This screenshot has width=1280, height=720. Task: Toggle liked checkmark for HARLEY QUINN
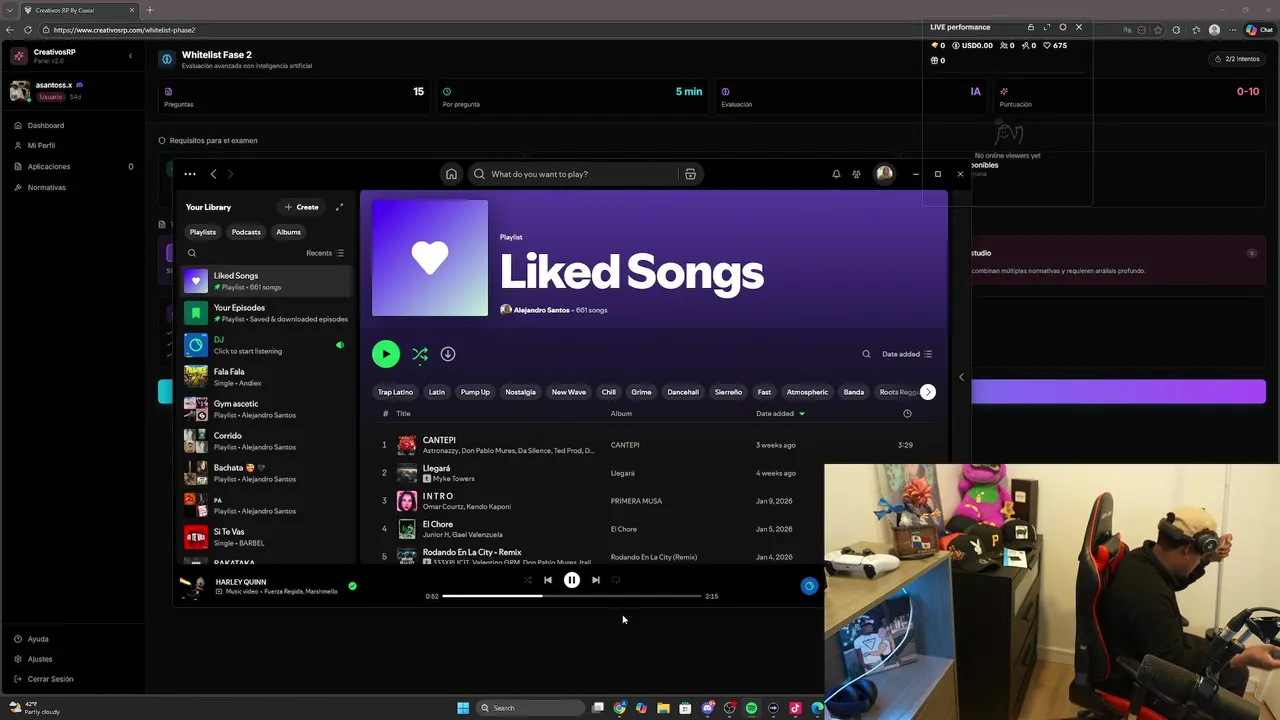point(352,586)
